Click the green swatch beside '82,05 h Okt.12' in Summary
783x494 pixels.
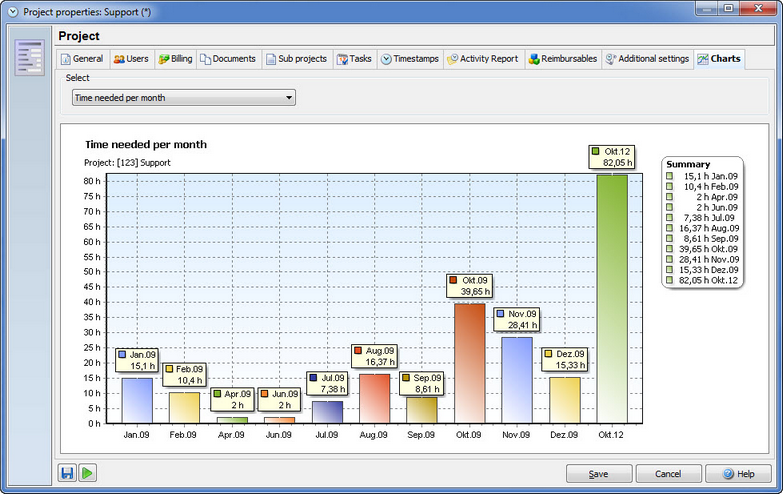coord(670,280)
